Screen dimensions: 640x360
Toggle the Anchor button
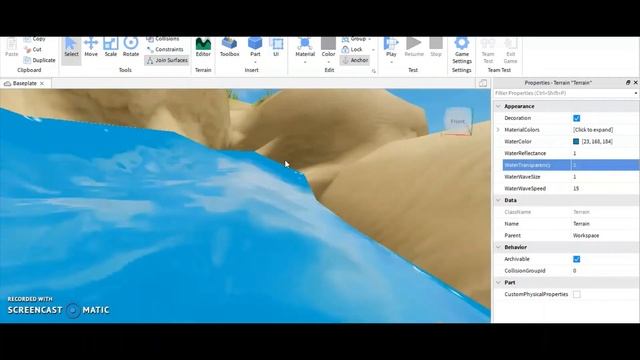click(355, 60)
